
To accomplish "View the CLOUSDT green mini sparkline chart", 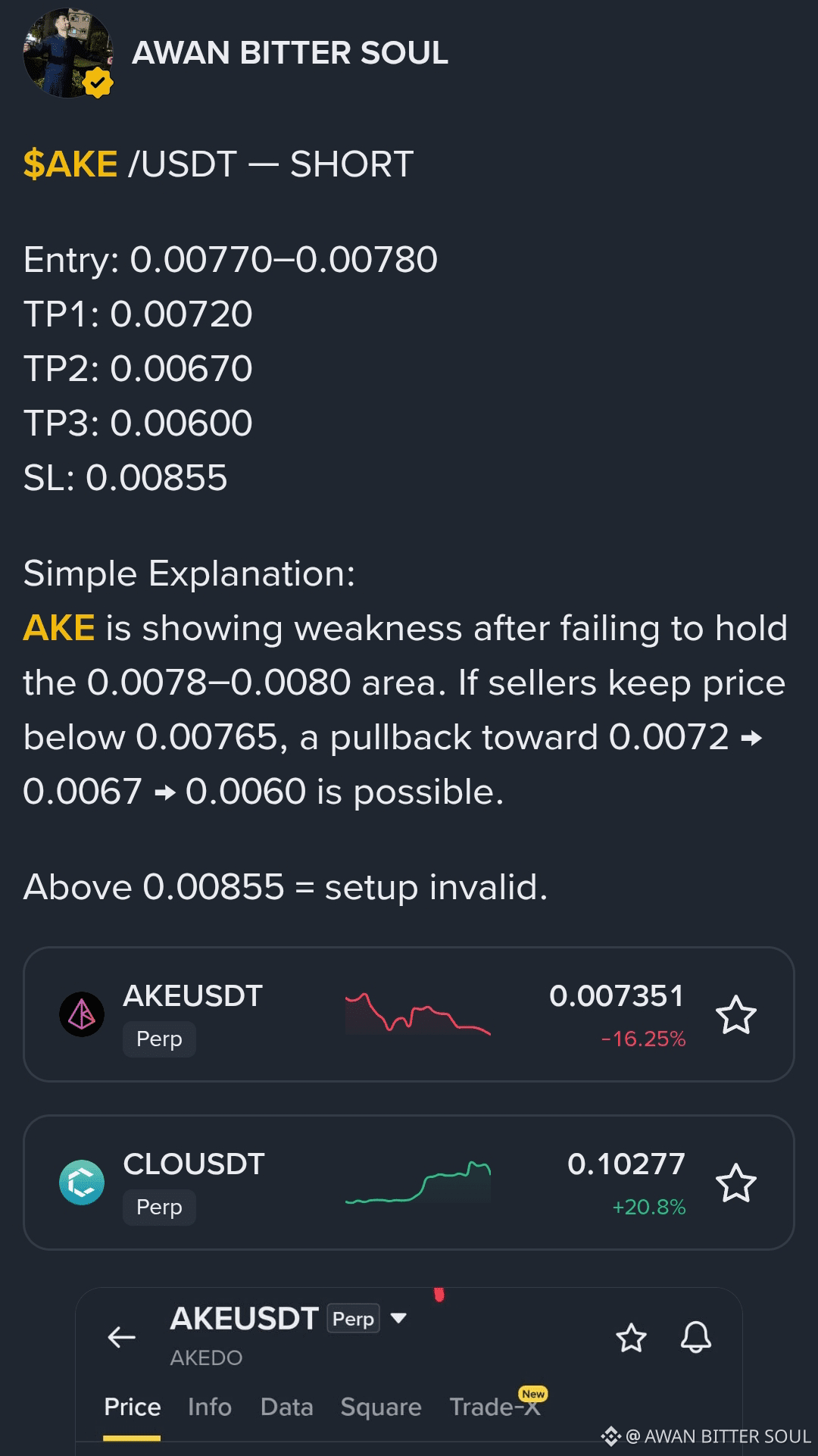I will tap(418, 1182).
